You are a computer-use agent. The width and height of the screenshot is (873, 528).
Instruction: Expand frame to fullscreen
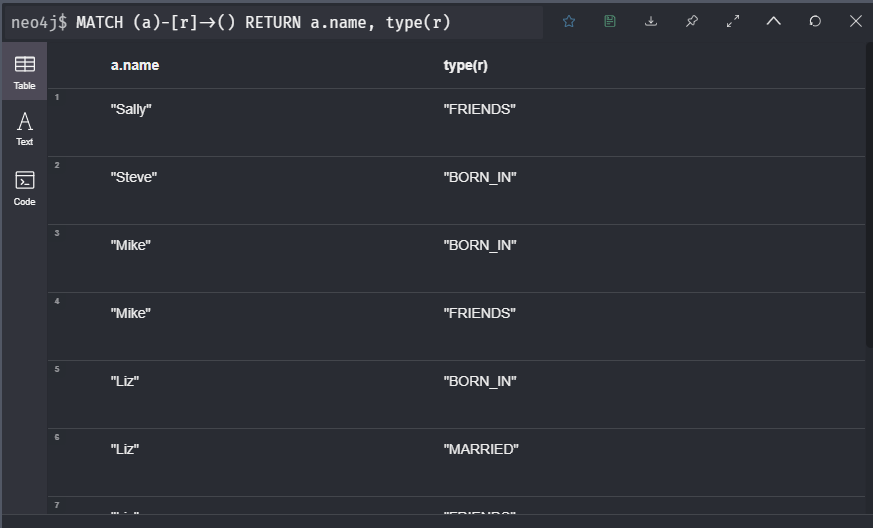coord(733,21)
